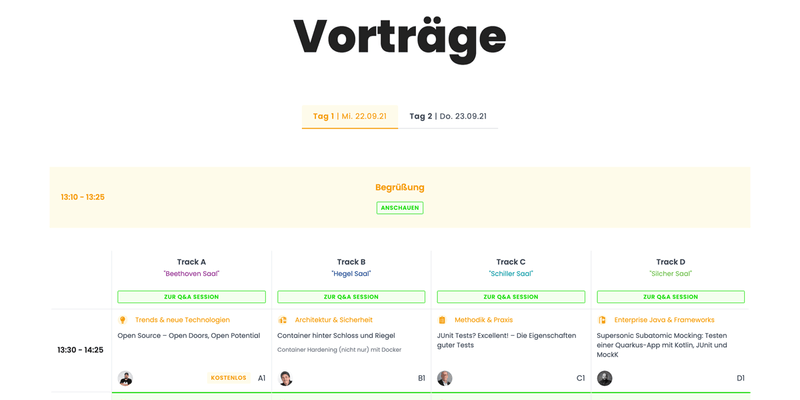The width and height of the screenshot is (800, 400).
Task: Switch to Tag 2 Do. 23.09.21 tab
Action: coord(448,116)
